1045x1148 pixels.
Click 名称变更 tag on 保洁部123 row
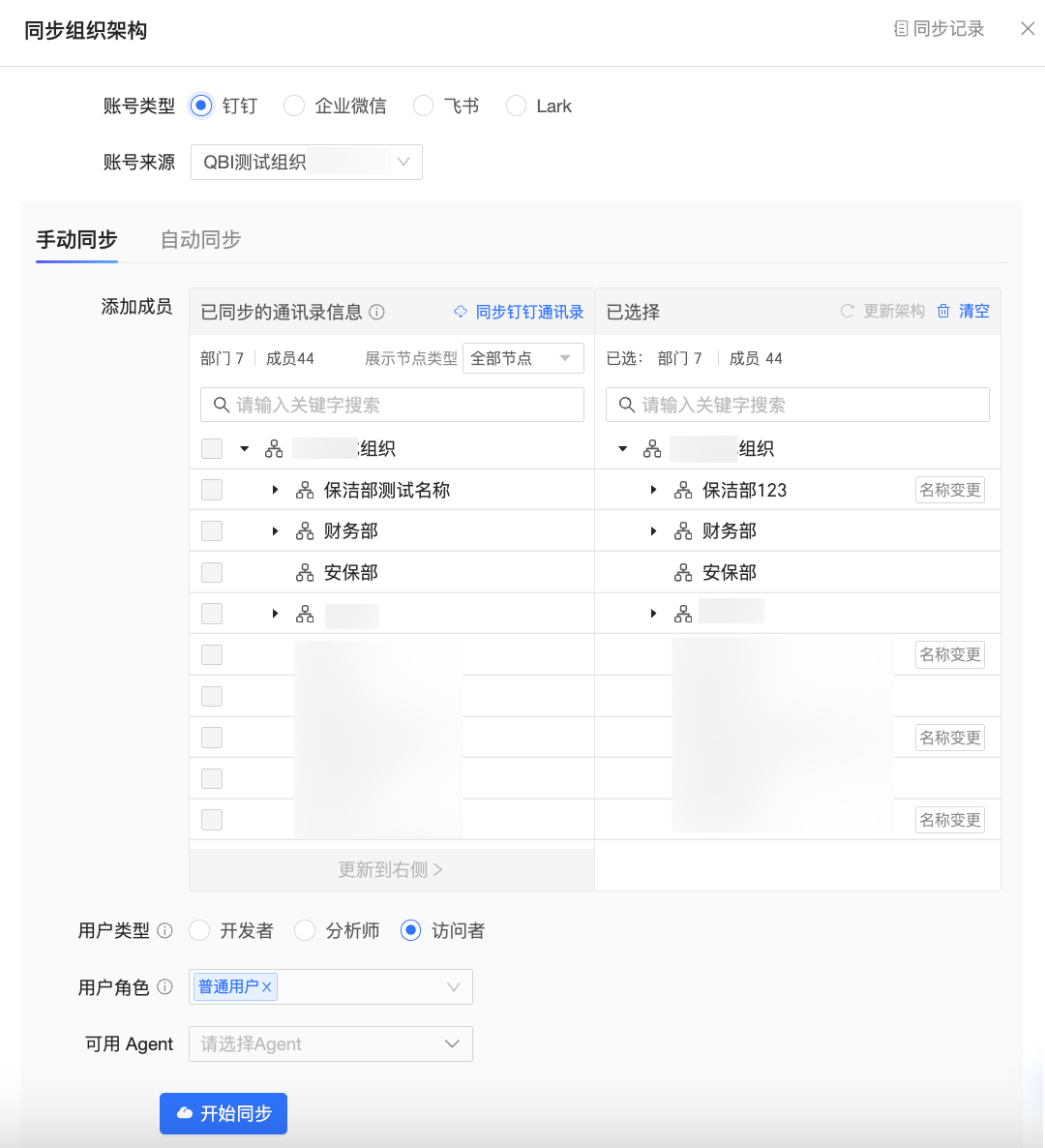pos(950,490)
